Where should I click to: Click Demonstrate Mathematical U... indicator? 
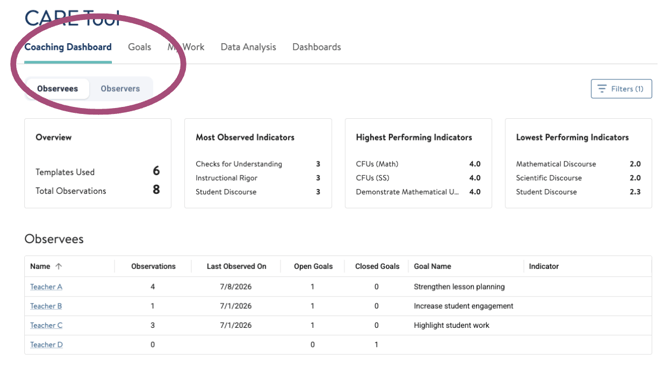pyautogui.click(x=407, y=192)
